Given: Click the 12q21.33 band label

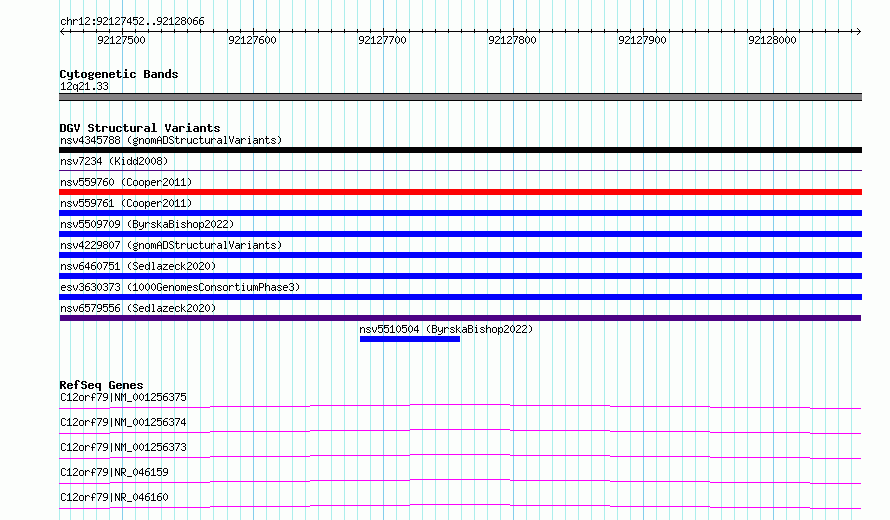Looking at the screenshot, I should point(84,86).
